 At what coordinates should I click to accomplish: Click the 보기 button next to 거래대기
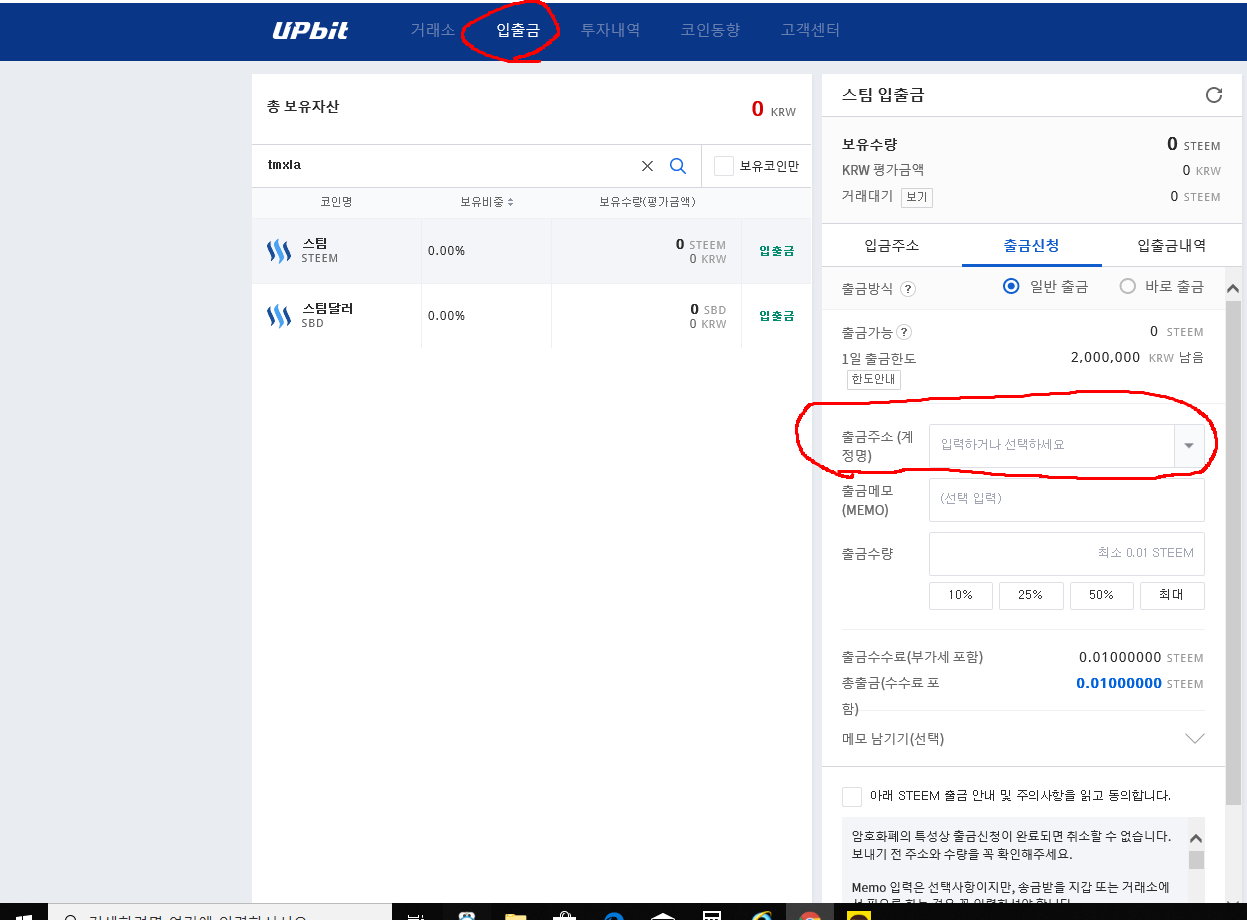[x=917, y=197]
